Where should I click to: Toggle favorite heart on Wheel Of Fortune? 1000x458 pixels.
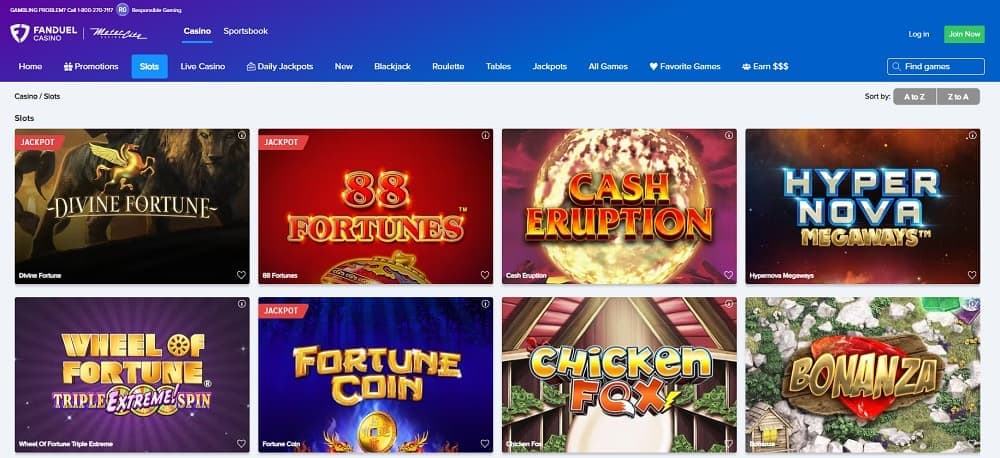click(x=241, y=443)
